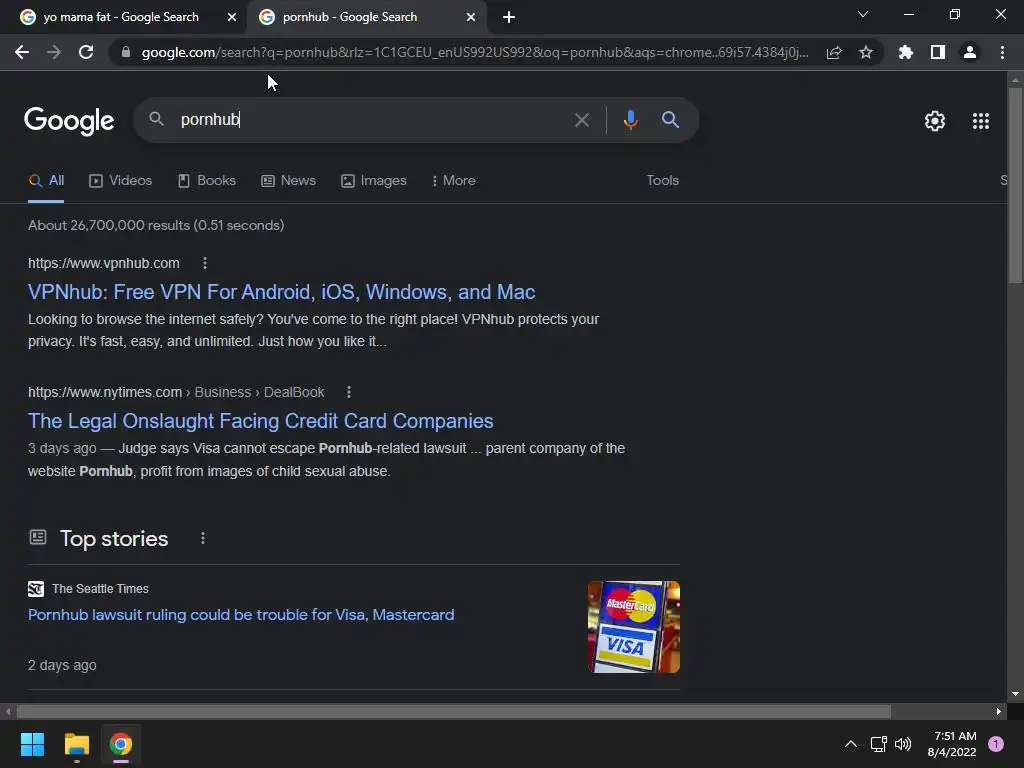Switch to Images results
The width and height of the screenshot is (1024, 768).
(x=374, y=180)
